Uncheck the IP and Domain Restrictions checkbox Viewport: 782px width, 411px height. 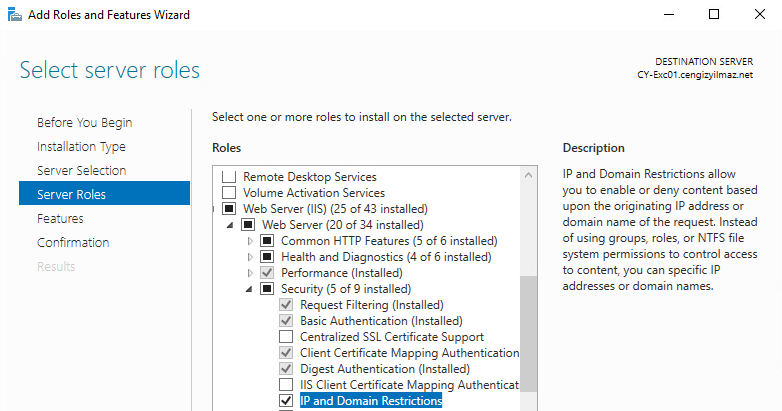pos(286,401)
